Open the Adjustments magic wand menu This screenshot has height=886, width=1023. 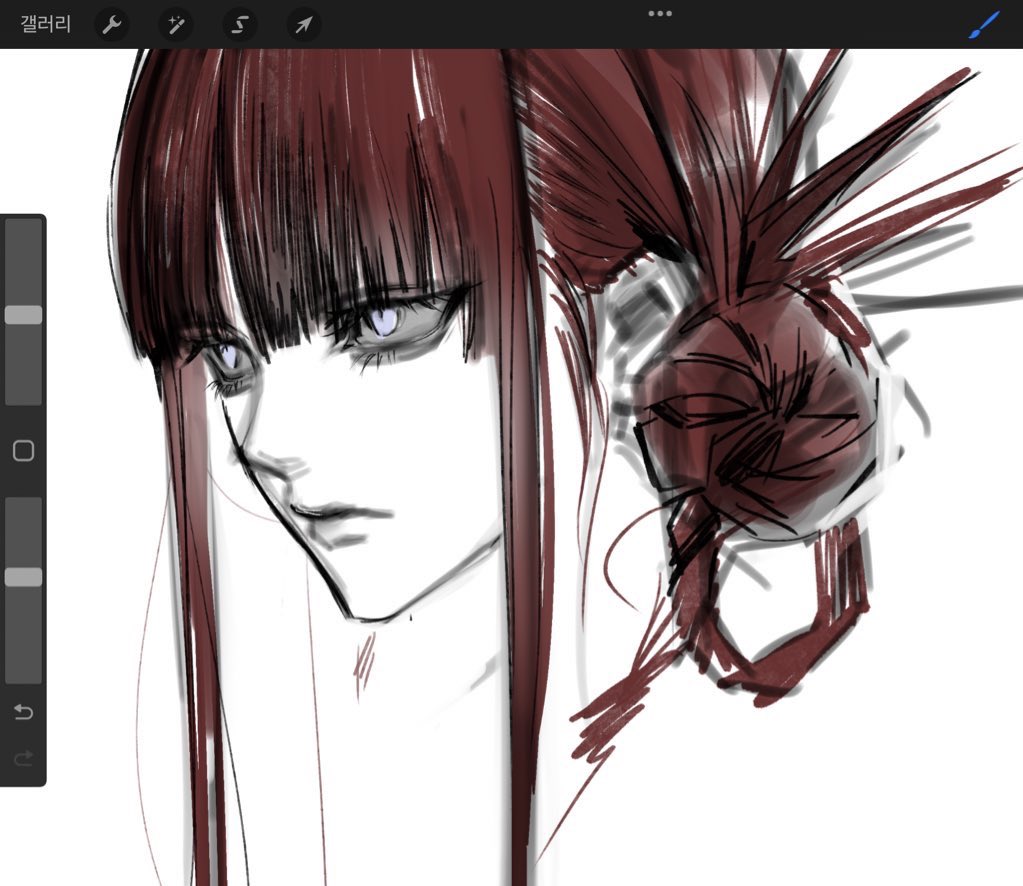pos(176,25)
